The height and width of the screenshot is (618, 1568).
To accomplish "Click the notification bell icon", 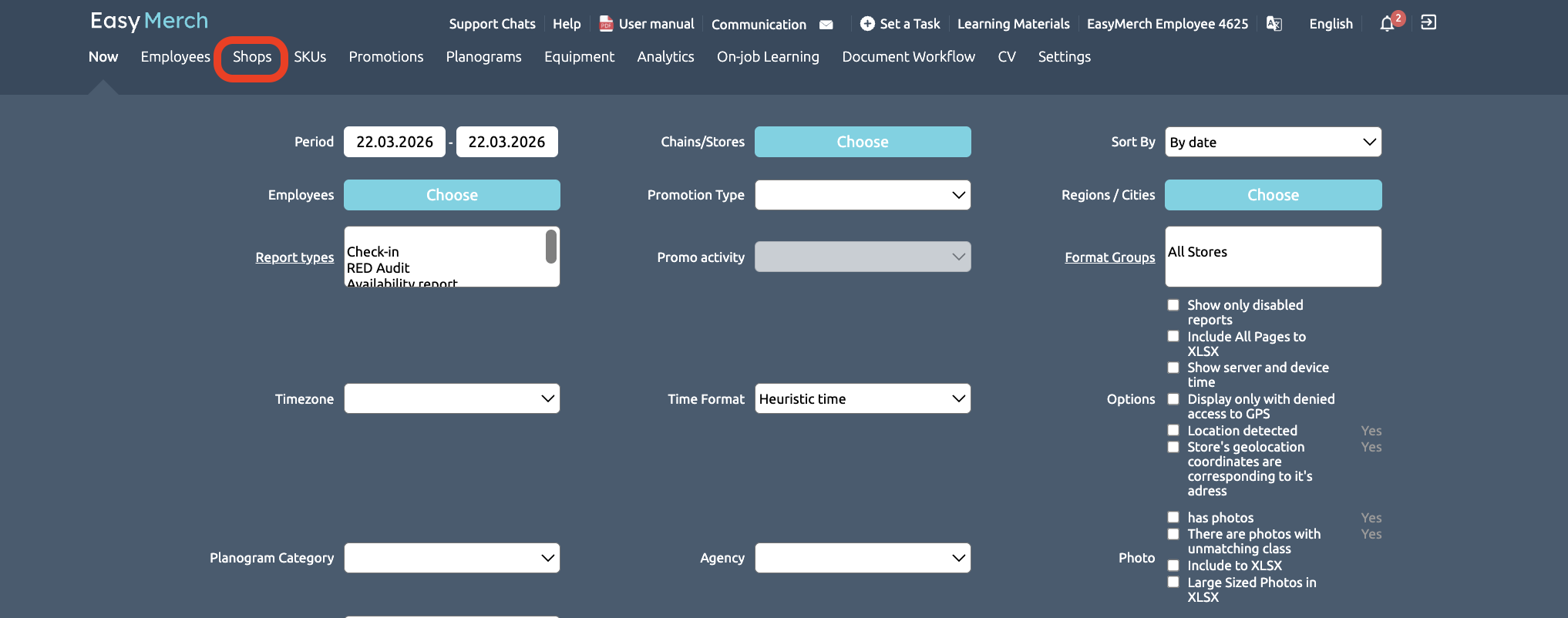I will [1387, 24].
